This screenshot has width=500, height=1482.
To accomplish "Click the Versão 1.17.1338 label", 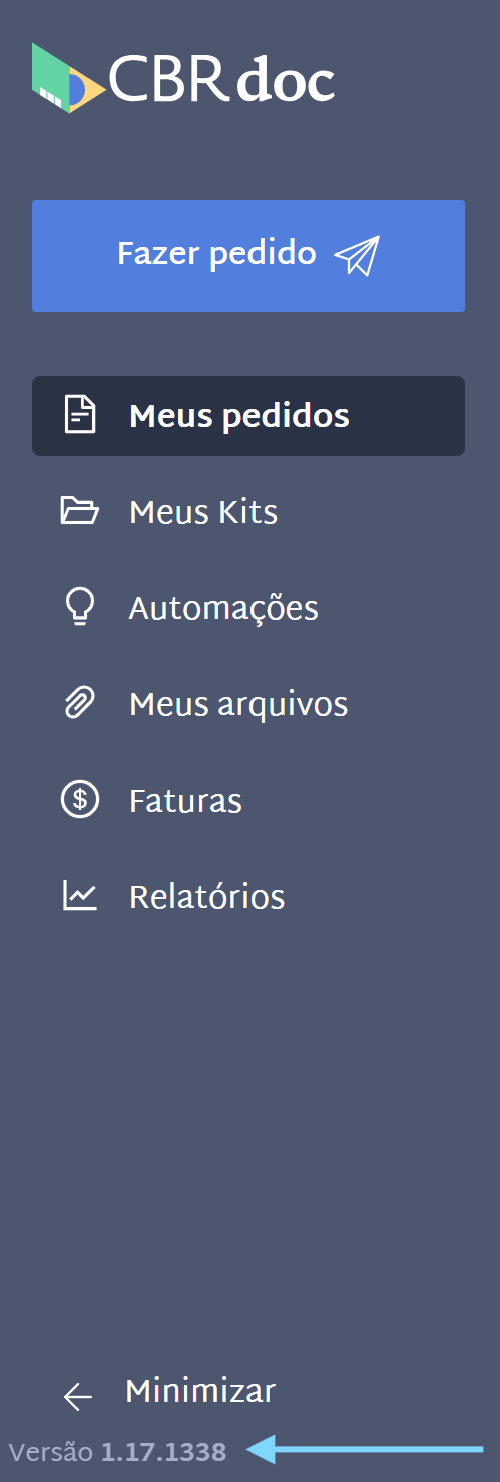I will 117,1451.
